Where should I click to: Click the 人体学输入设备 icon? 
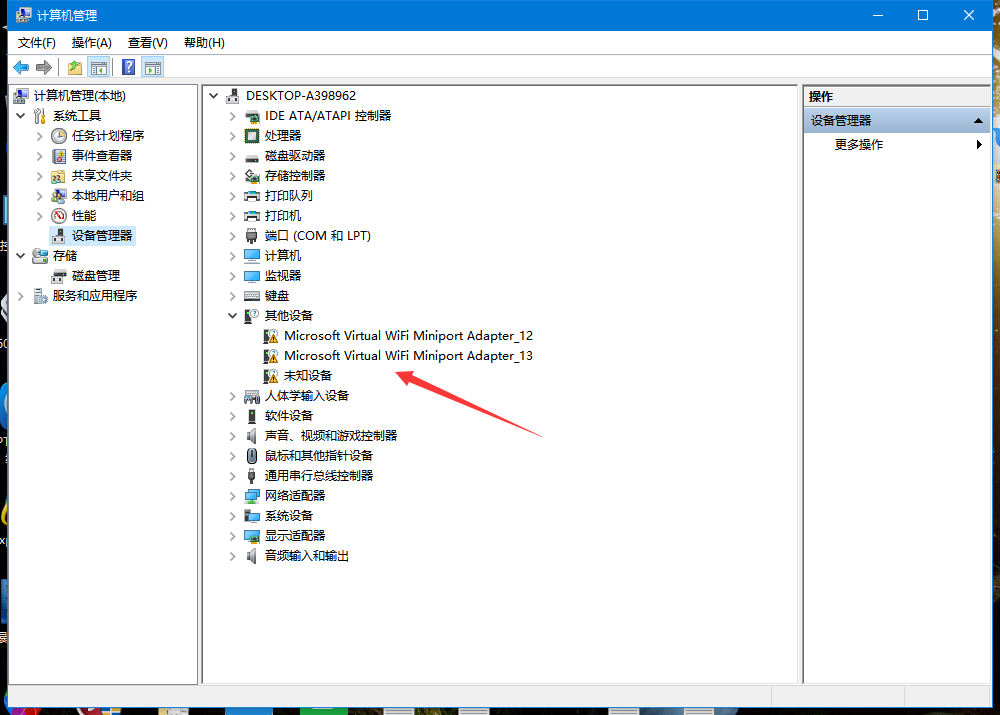tap(253, 396)
